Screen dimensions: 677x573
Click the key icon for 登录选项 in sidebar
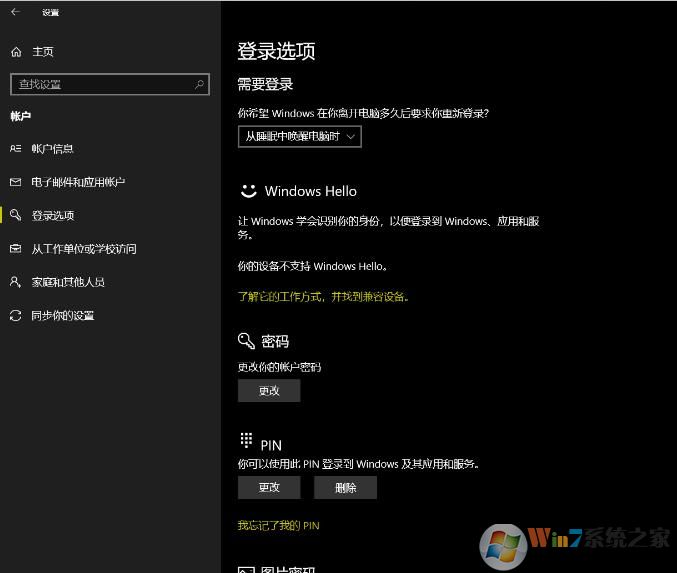[16, 215]
